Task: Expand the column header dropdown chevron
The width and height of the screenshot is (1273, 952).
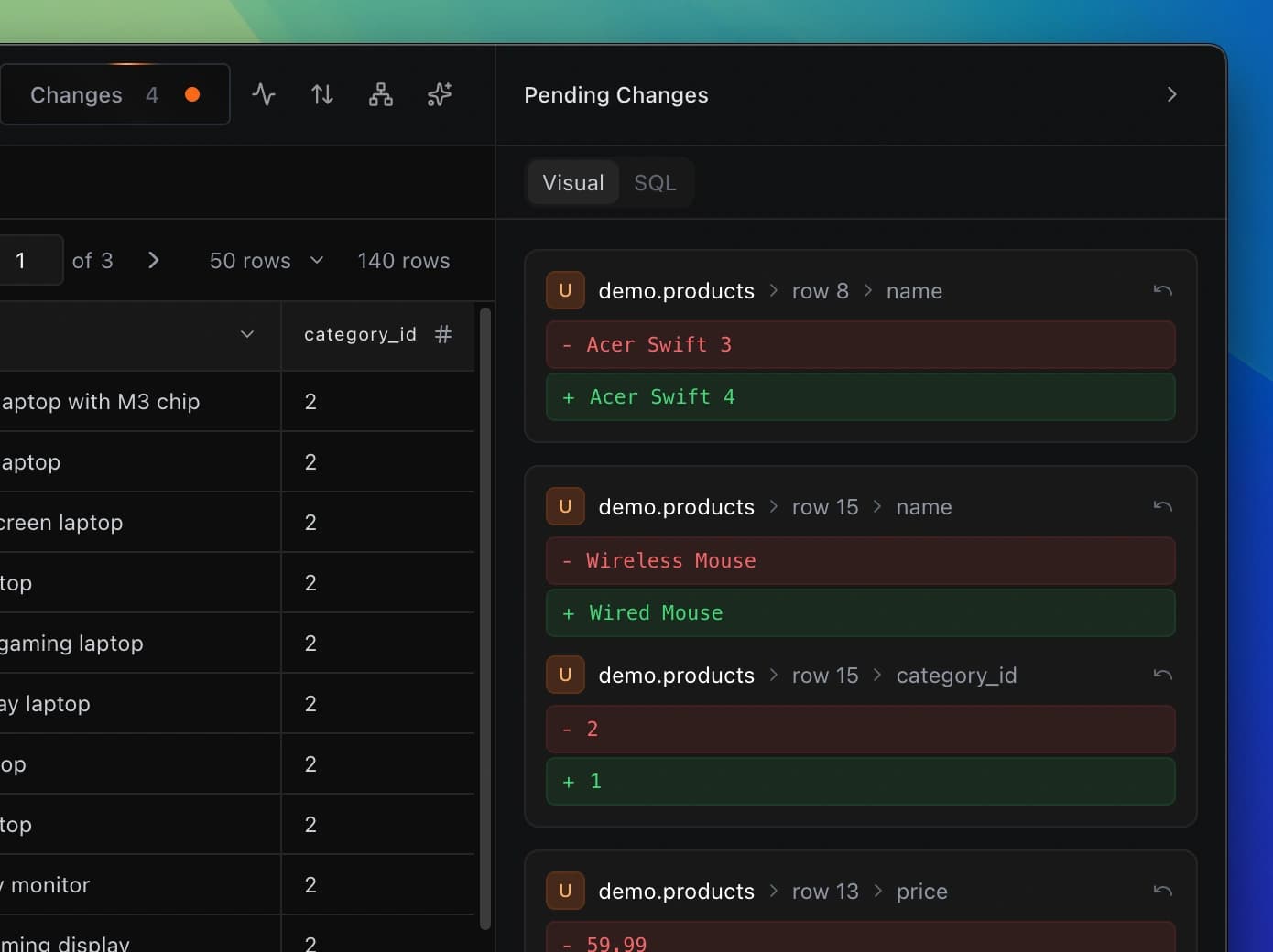Action: point(246,334)
